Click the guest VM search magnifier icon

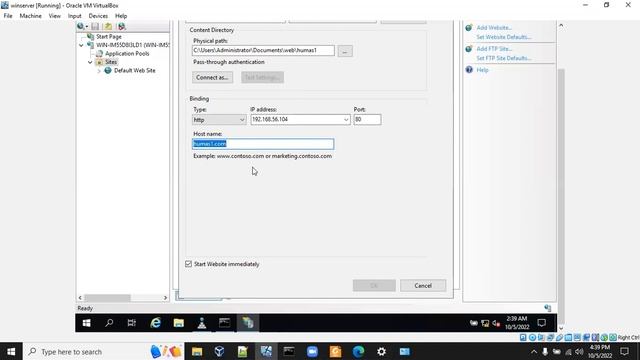pyautogui.click(x=109, y=323)
